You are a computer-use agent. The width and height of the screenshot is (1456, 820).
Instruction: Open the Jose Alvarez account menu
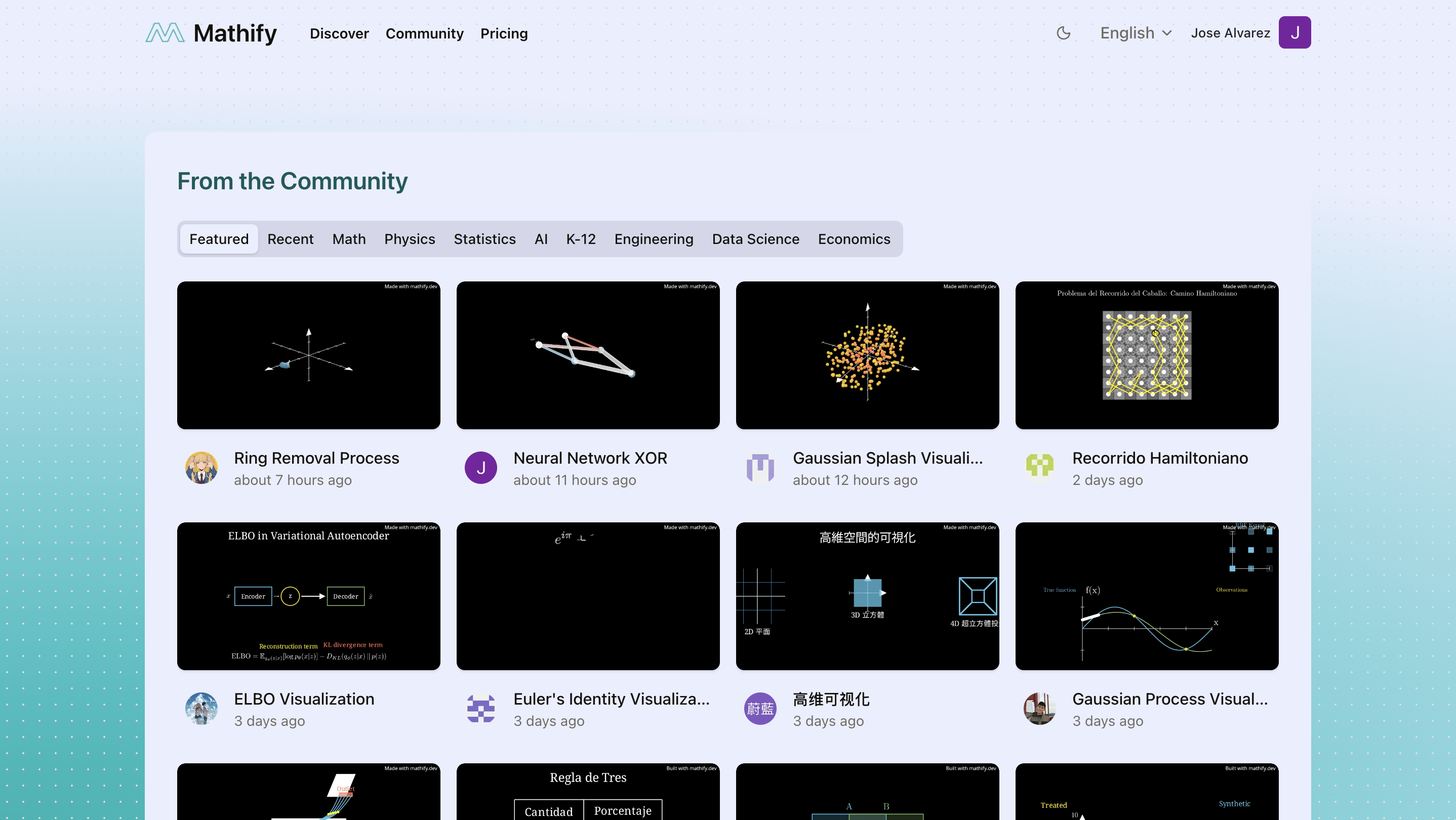click(x=1230, y=33)
